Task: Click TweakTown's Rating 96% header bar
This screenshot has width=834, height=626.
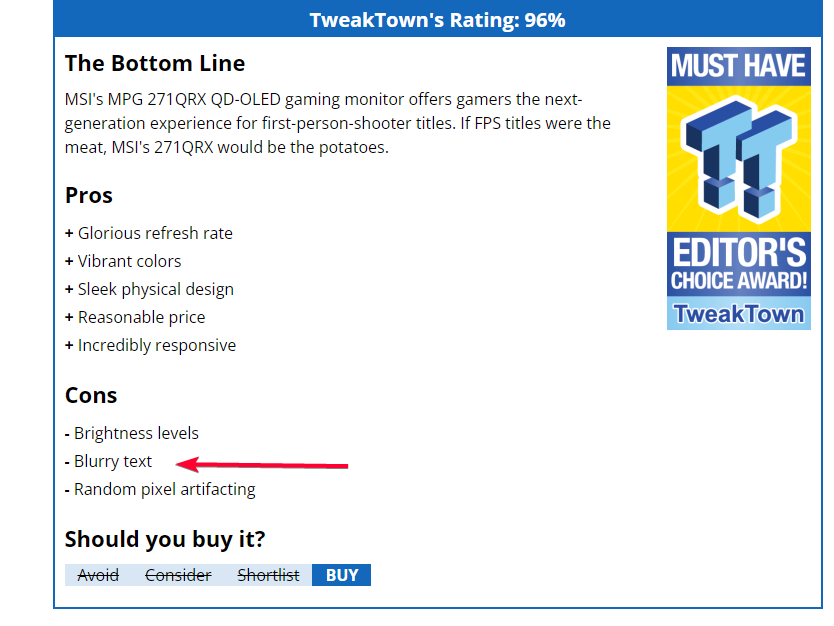Action: (438, 19)
